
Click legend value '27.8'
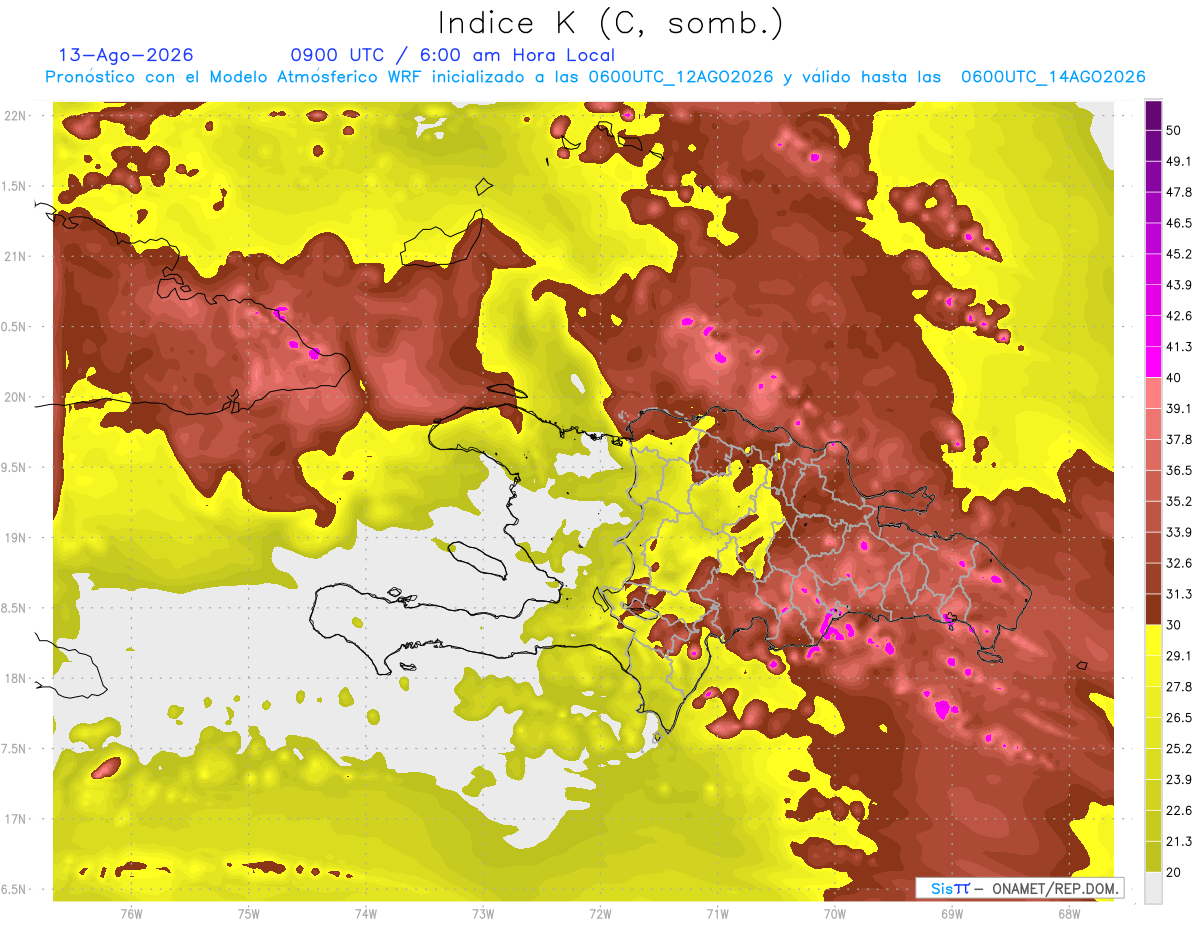coord(1178,687)
